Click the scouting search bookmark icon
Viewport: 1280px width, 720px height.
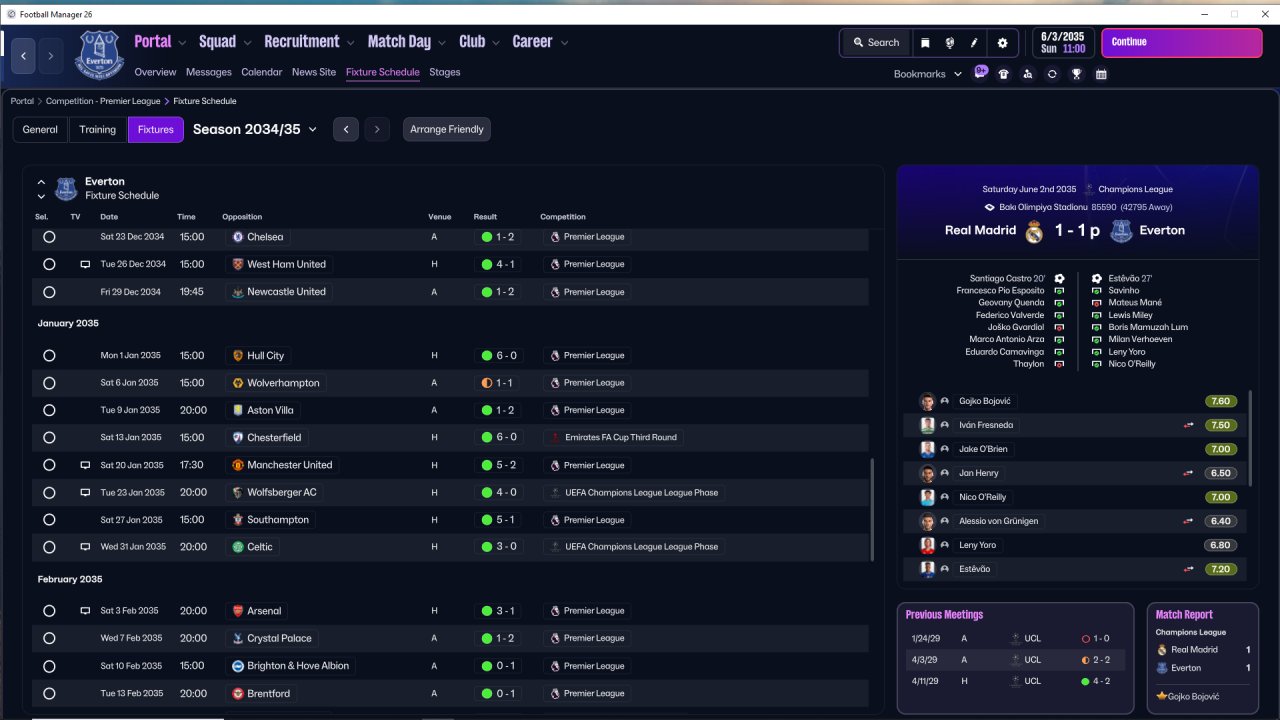(1028, 74)
